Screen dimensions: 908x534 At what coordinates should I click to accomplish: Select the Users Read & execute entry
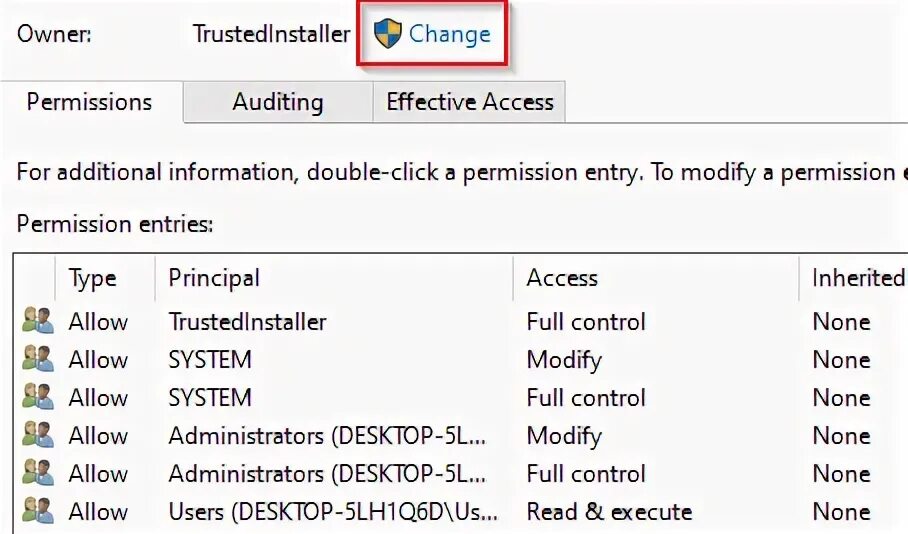(x=461, y=512)
